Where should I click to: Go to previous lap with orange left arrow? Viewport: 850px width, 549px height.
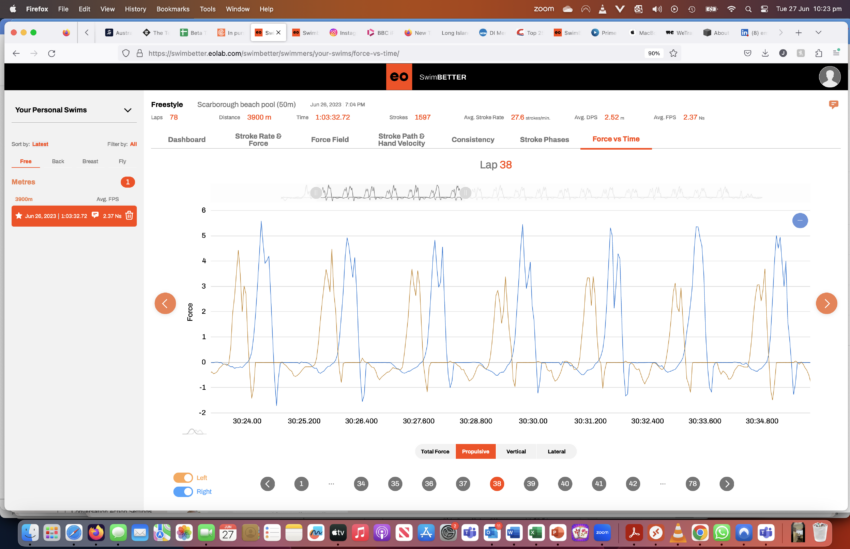[165, 303]
